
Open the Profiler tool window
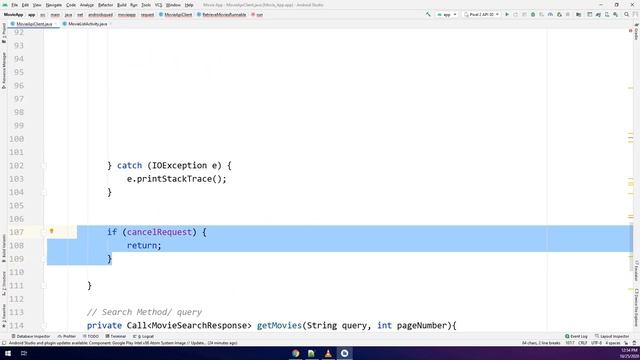(x=67, y=336)
